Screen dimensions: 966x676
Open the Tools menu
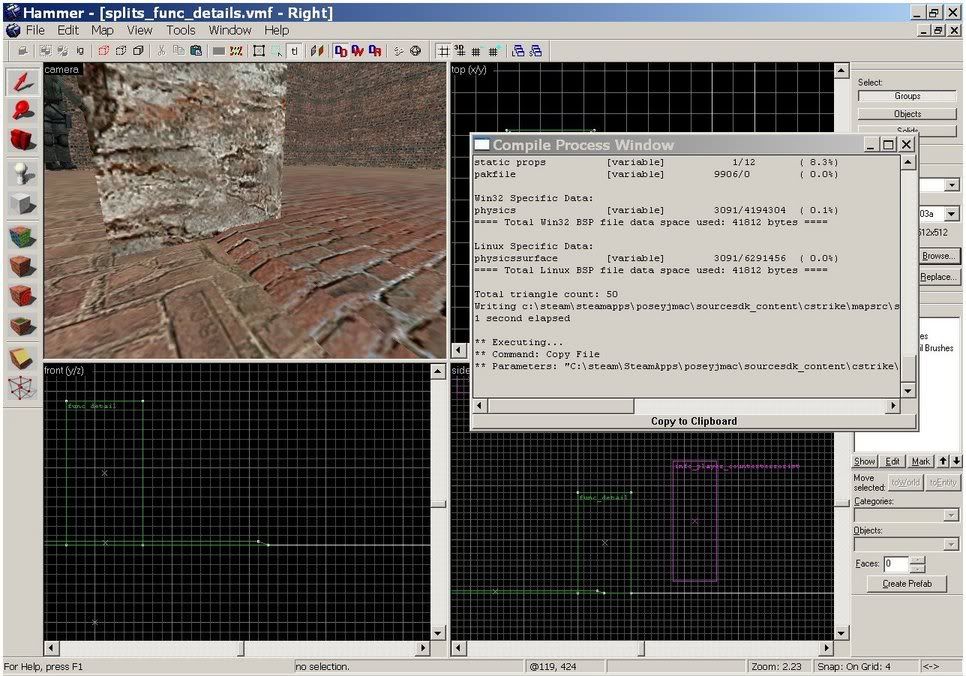[x=181, y=30]
